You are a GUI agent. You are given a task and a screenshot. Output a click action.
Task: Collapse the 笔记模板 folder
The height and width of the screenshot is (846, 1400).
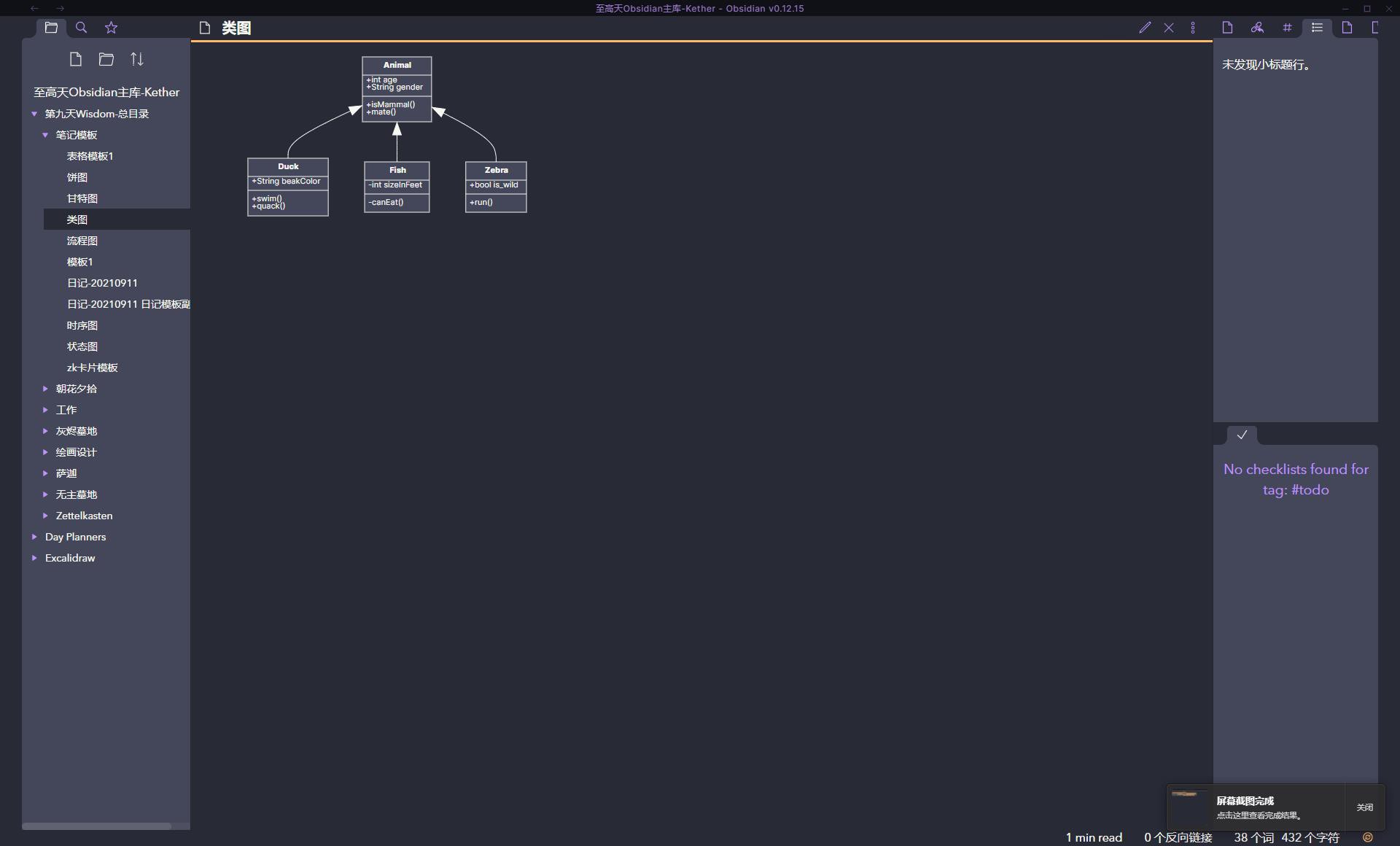tap(45, 135)
